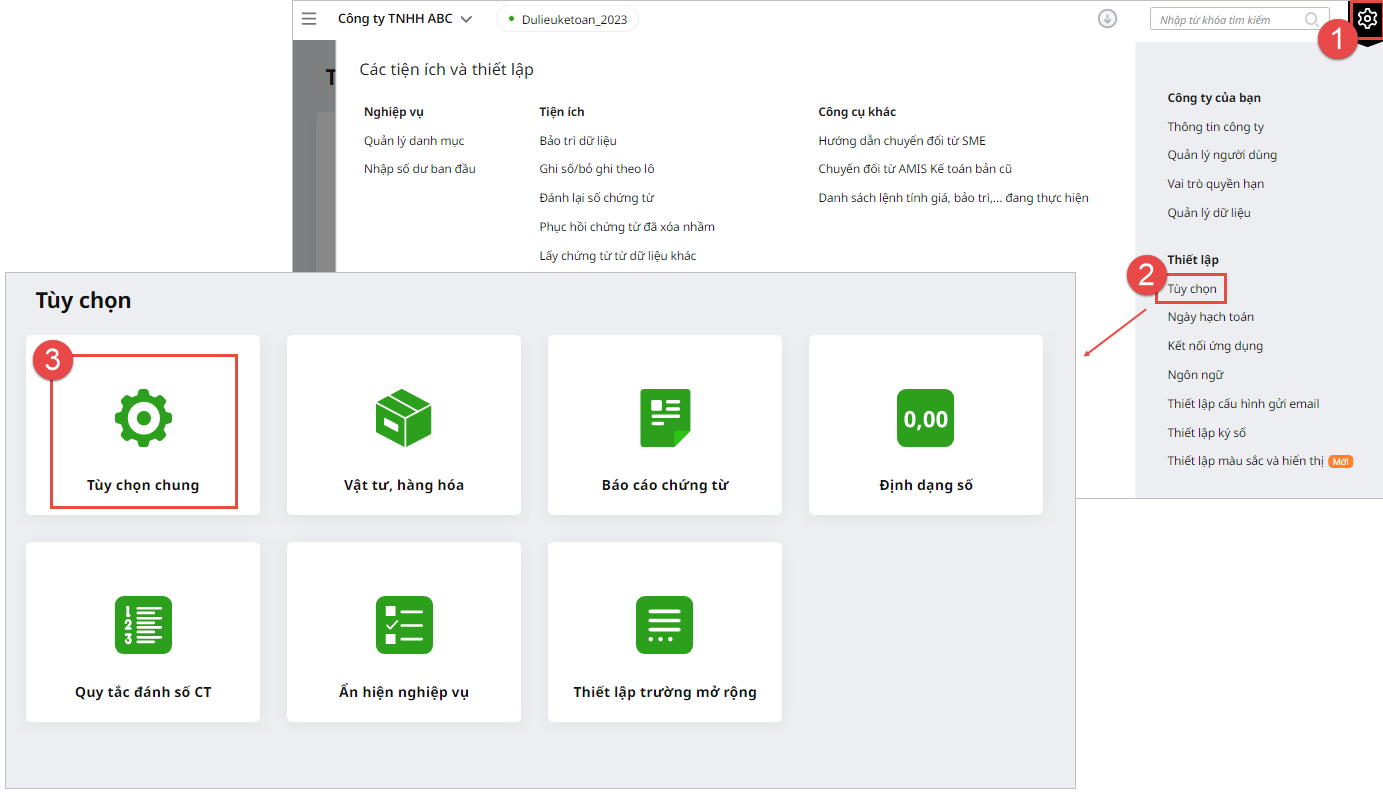Open Định dạng số icon tile
Image resolution: width=1383 pixels, height=800 pixels.
(925, 418)
